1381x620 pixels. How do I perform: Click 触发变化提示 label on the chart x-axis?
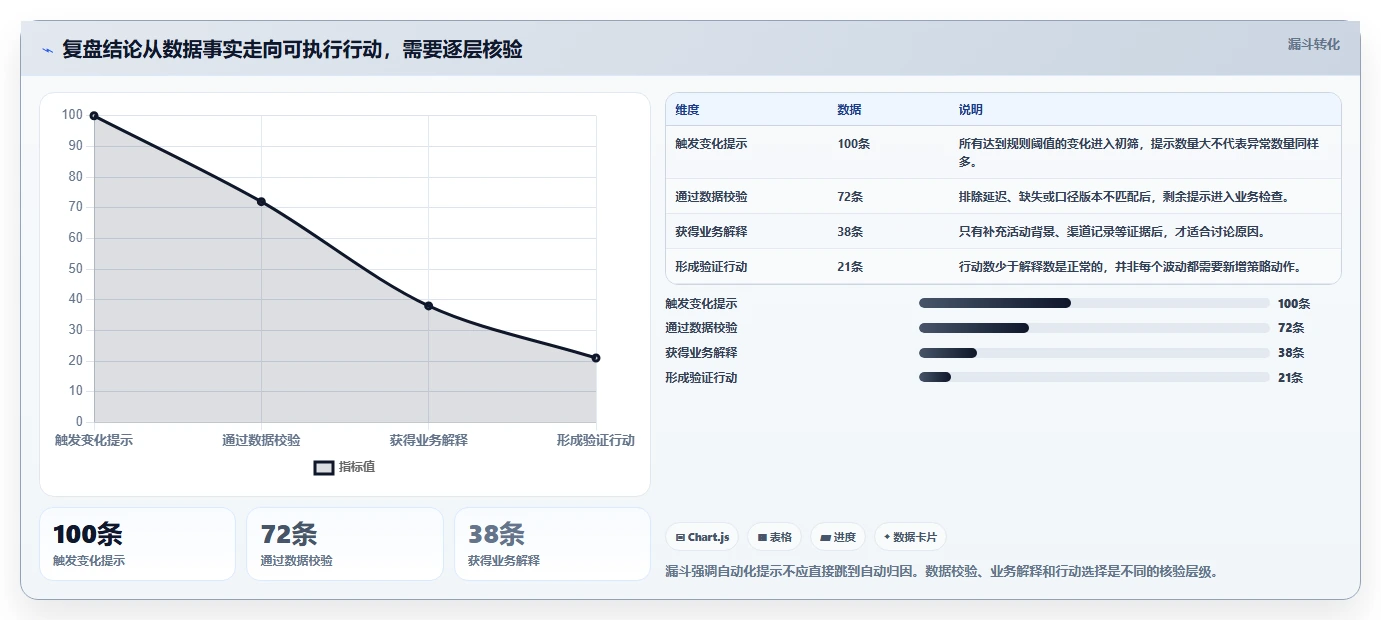point(94,440)
